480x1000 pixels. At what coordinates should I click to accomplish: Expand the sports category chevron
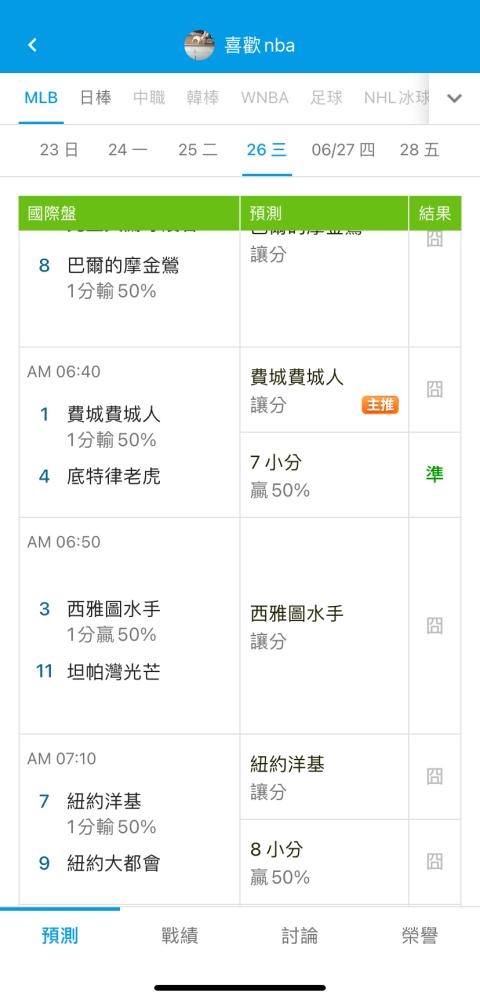tap(454, 98)
